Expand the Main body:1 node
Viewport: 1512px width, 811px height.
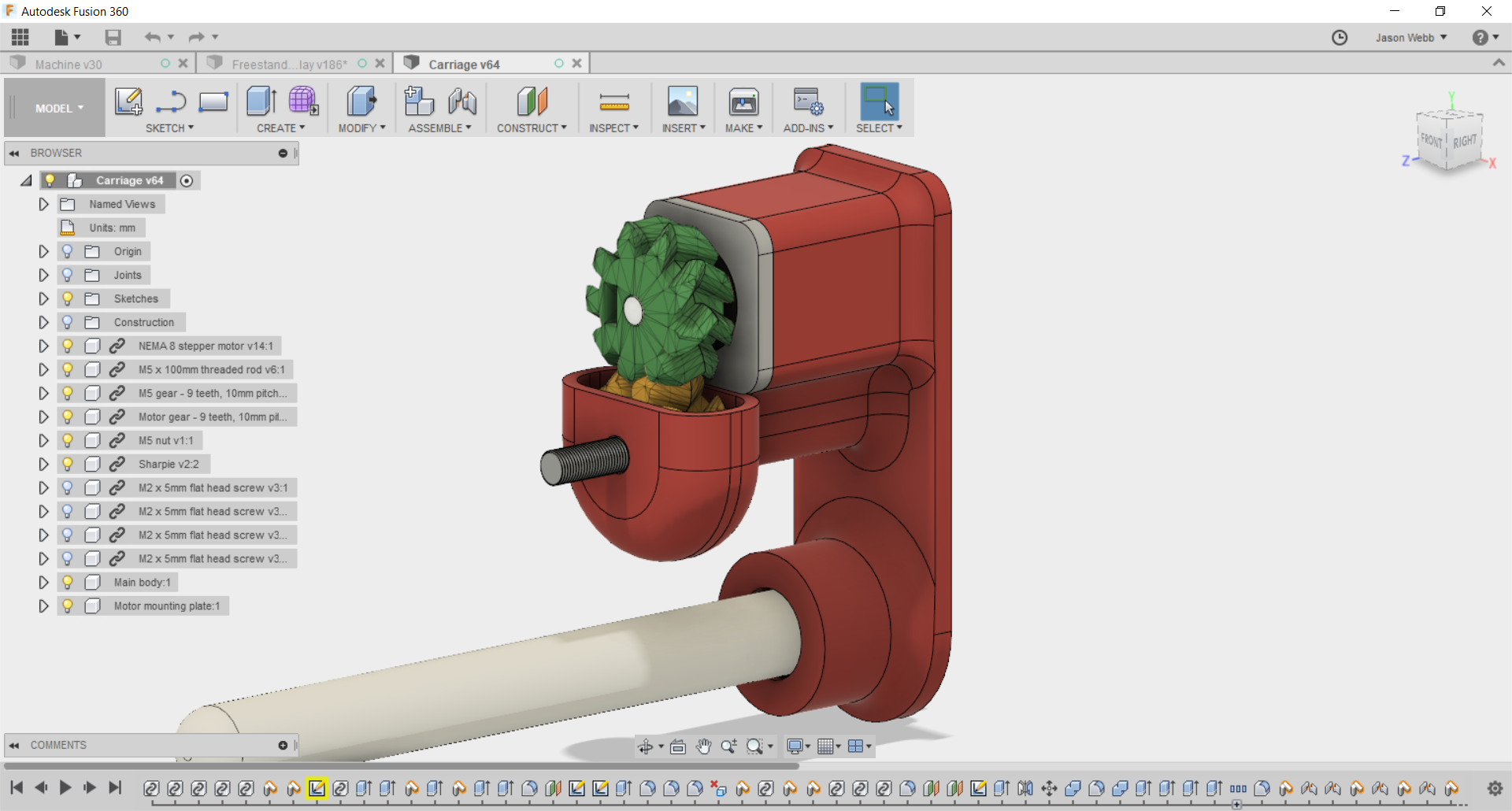44,582
